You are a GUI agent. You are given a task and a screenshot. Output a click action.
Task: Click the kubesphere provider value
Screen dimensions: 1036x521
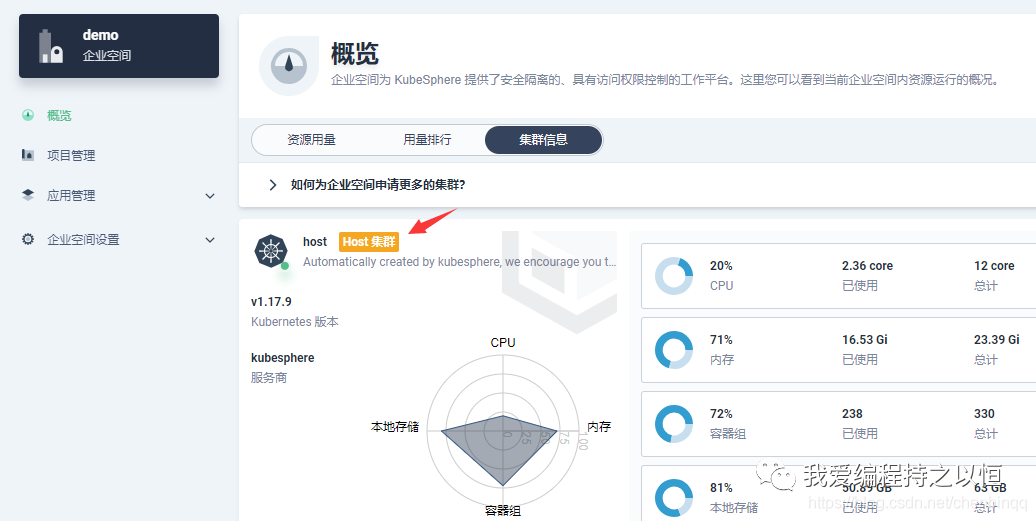pos(283,358)
